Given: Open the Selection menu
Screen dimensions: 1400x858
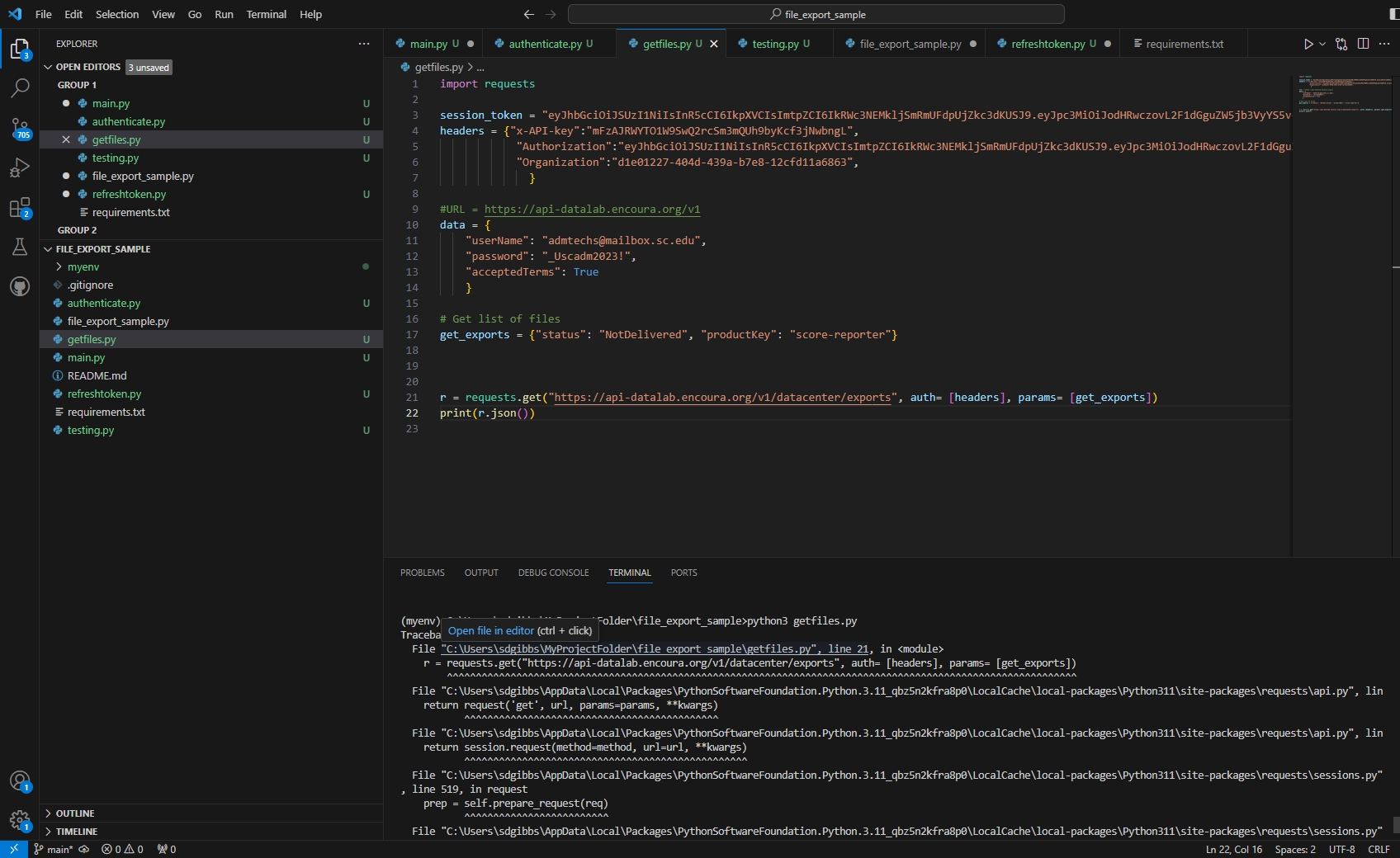Looking at the screenshot, I should pyautogui.click(x=117, y=14).
